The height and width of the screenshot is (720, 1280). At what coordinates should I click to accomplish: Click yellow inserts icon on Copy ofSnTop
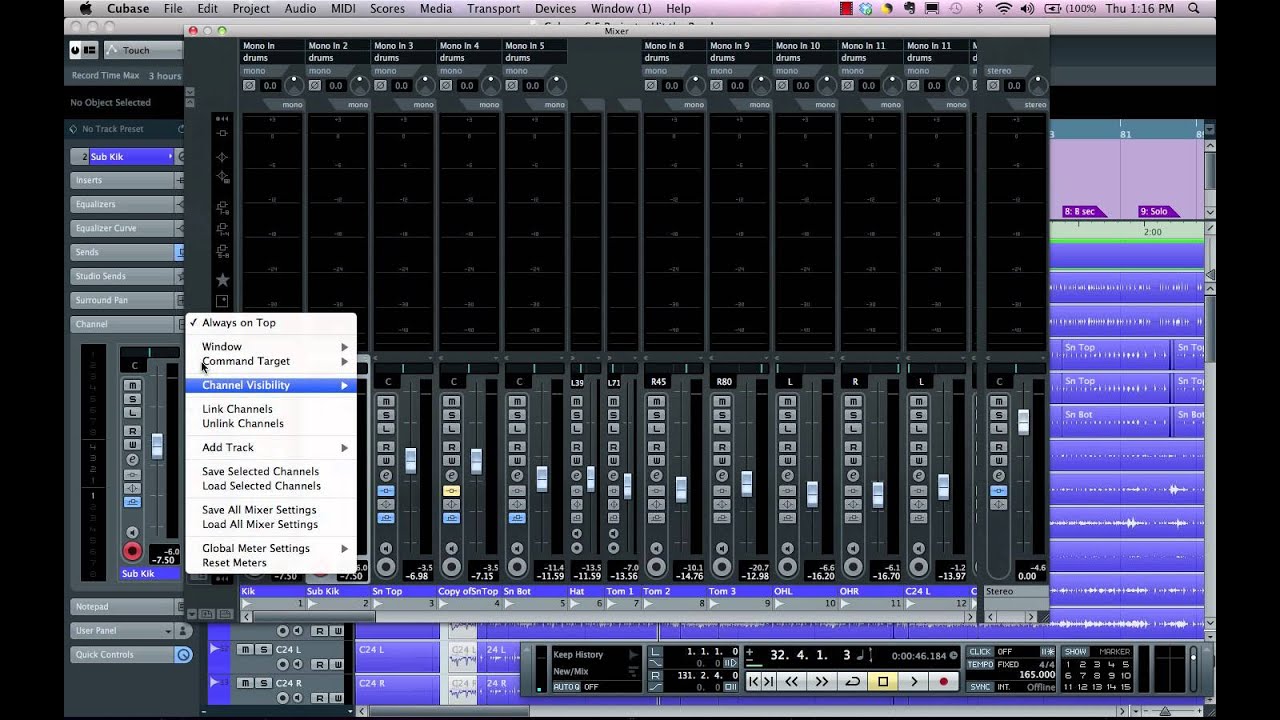451,491
